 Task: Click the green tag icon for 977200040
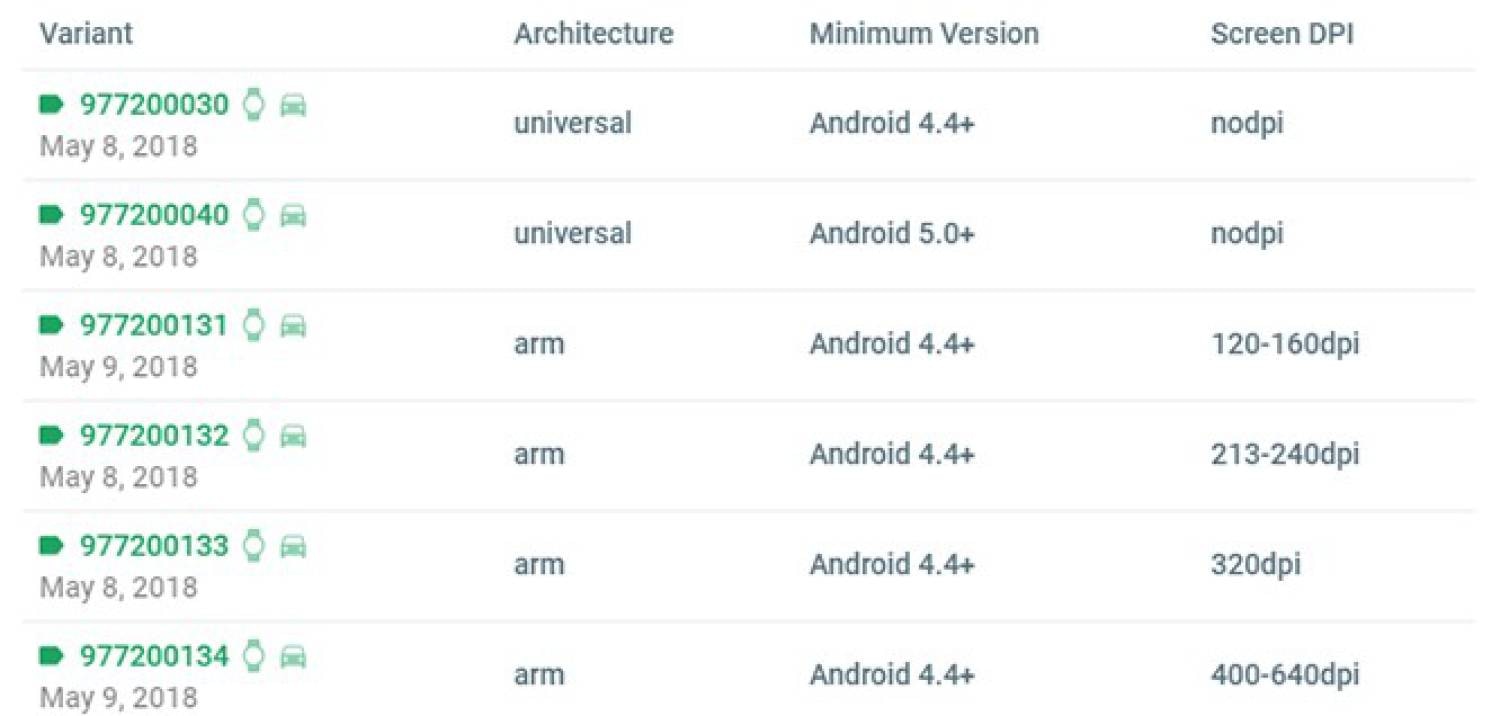[x=52, y=215]
